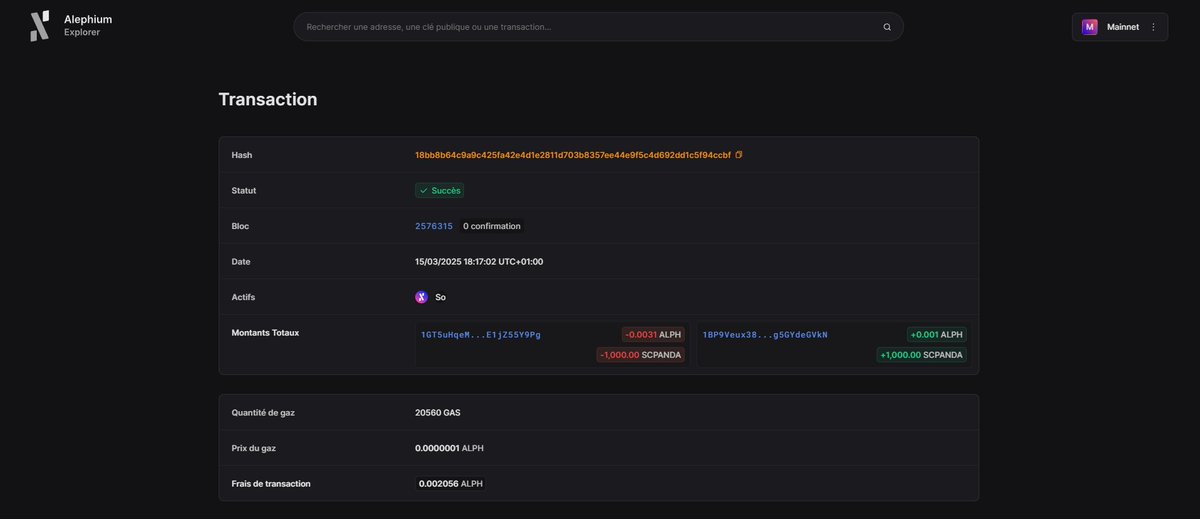
Task: Click the 0 confirmation badge
Action: coord(492,226)
